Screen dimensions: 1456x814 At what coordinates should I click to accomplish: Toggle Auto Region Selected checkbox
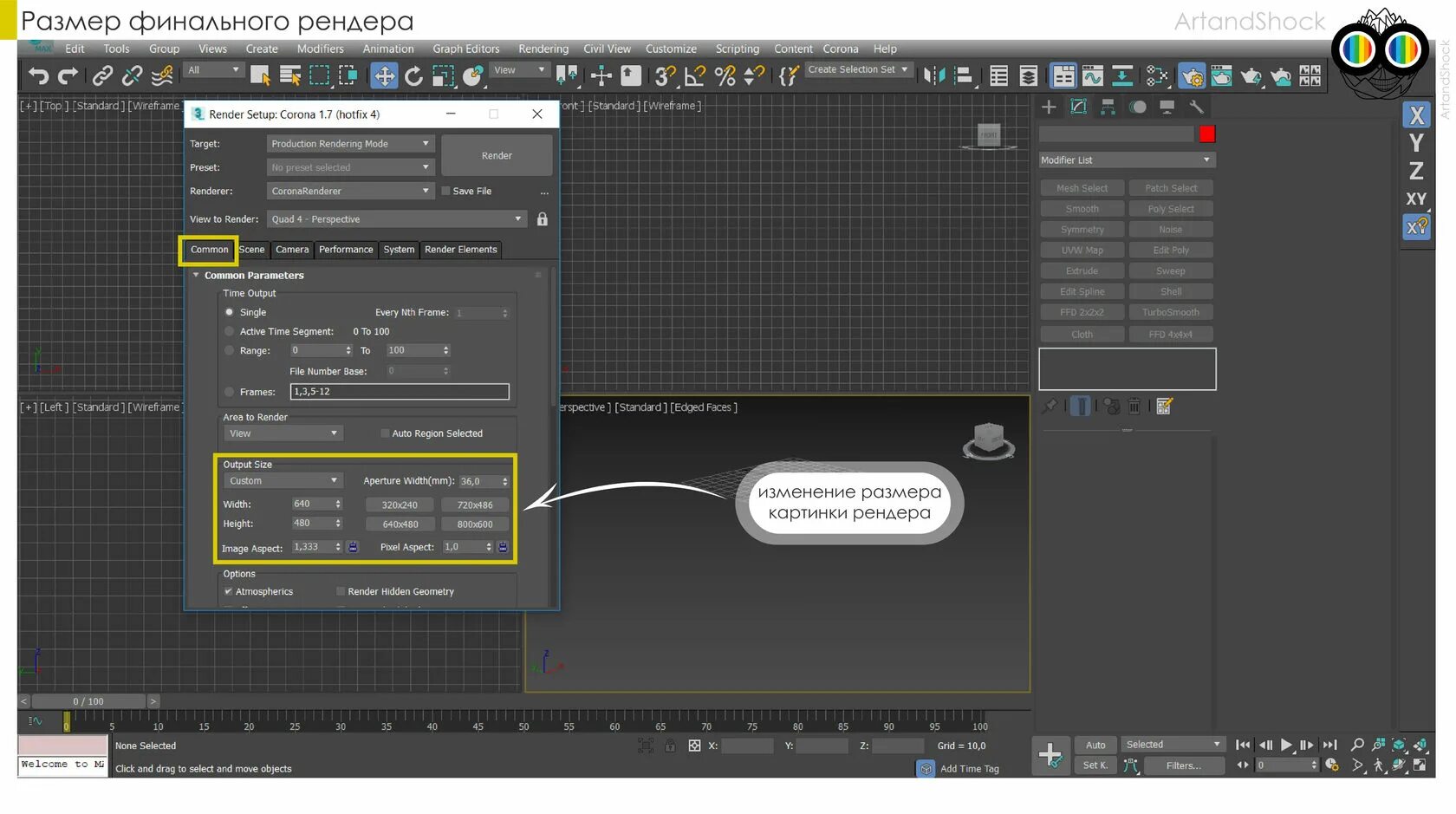386,433
